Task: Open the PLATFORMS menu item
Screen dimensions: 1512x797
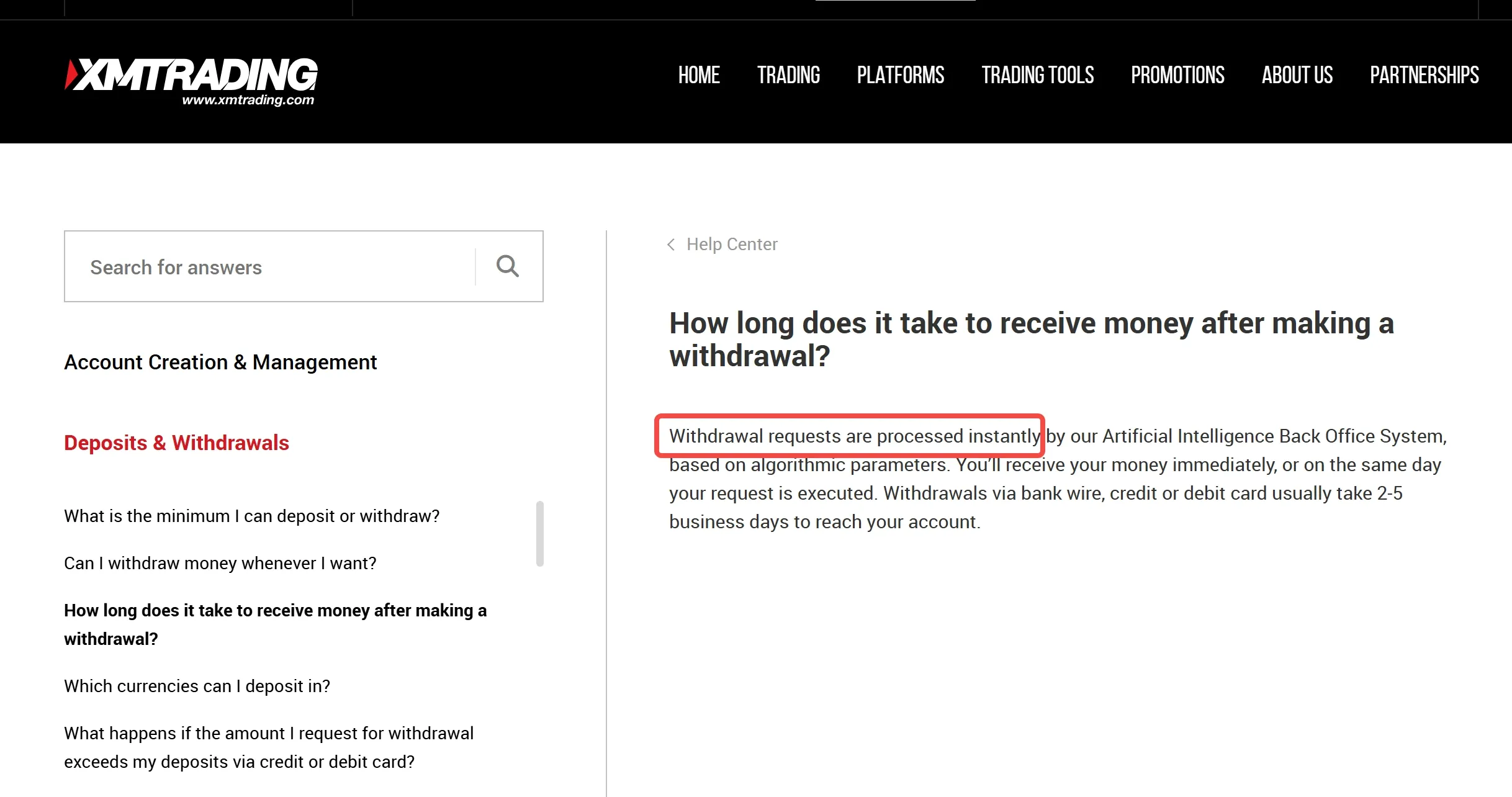Action: [900, 75]
